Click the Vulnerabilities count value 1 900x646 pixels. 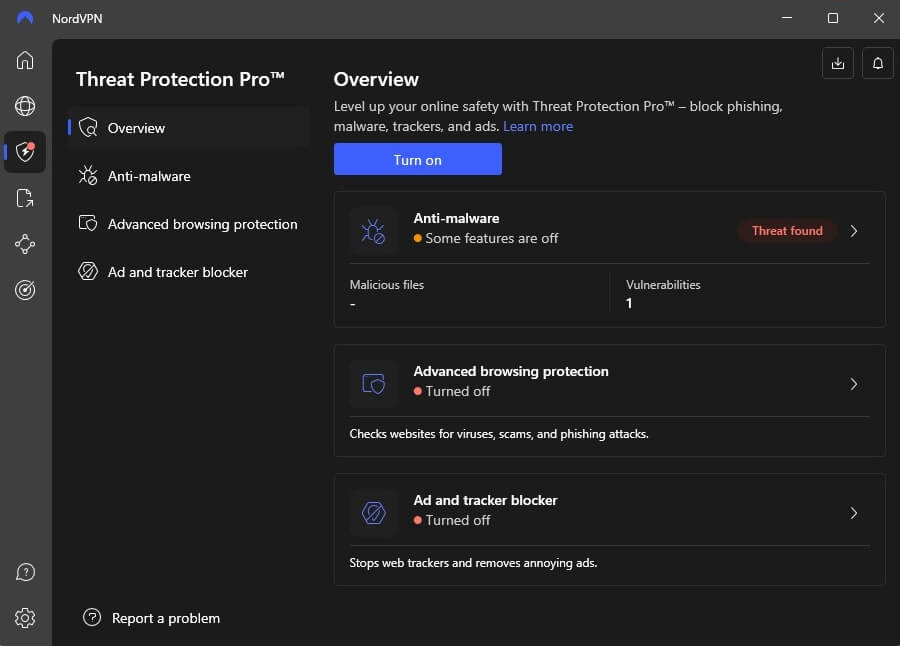[x=629, y=303]
